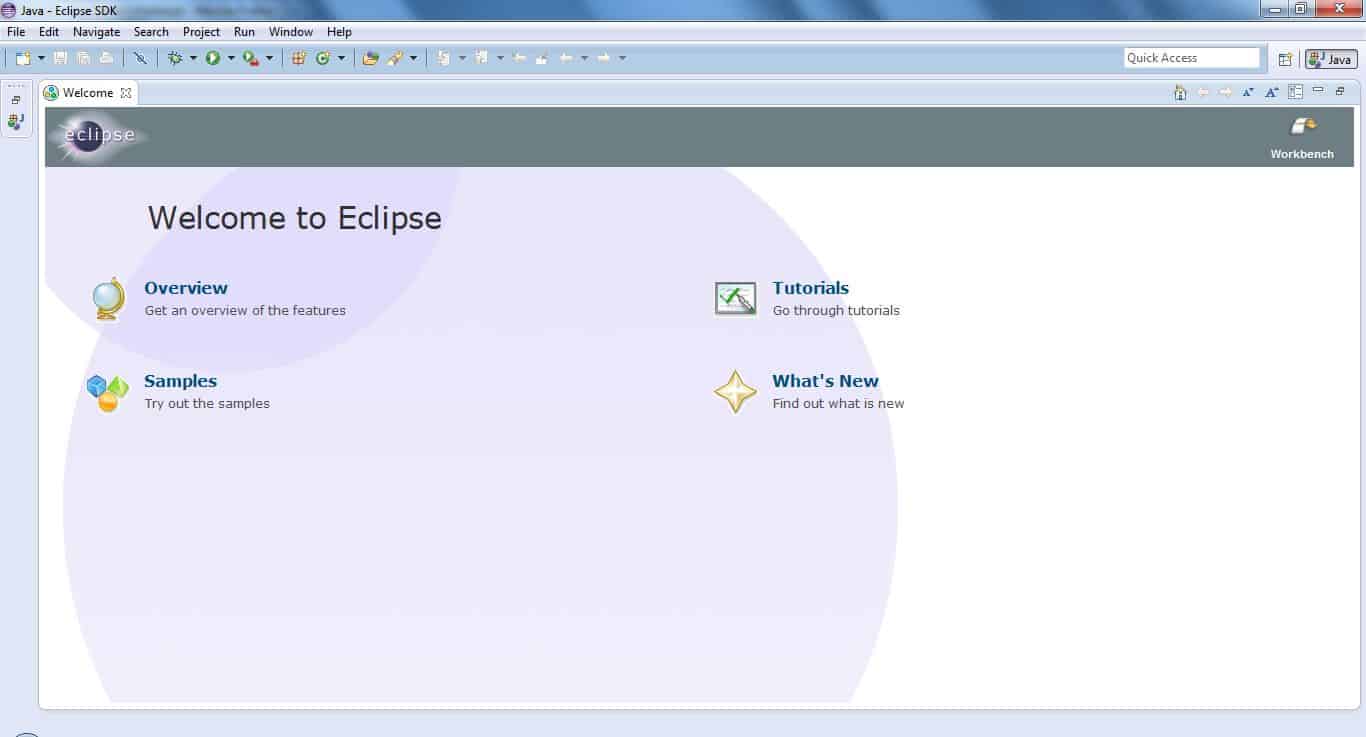Expand the Run configurations dropdown
This screenshot has width=1366, height=737.
(x=231, y=58)
